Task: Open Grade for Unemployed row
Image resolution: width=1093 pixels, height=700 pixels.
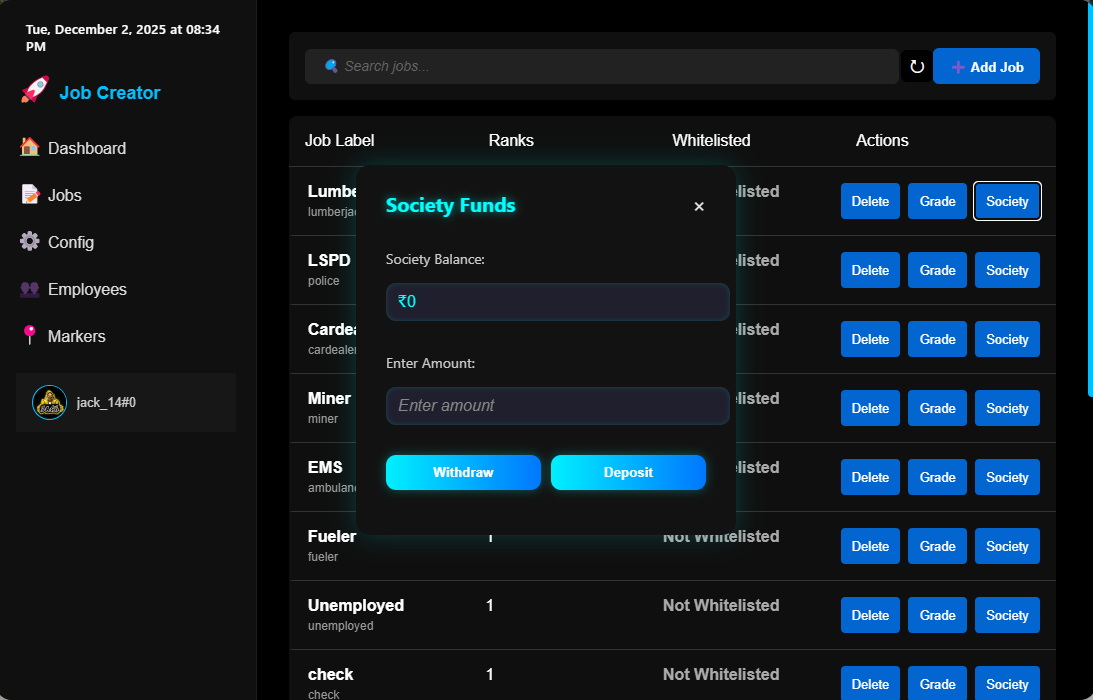Action: 938,615
